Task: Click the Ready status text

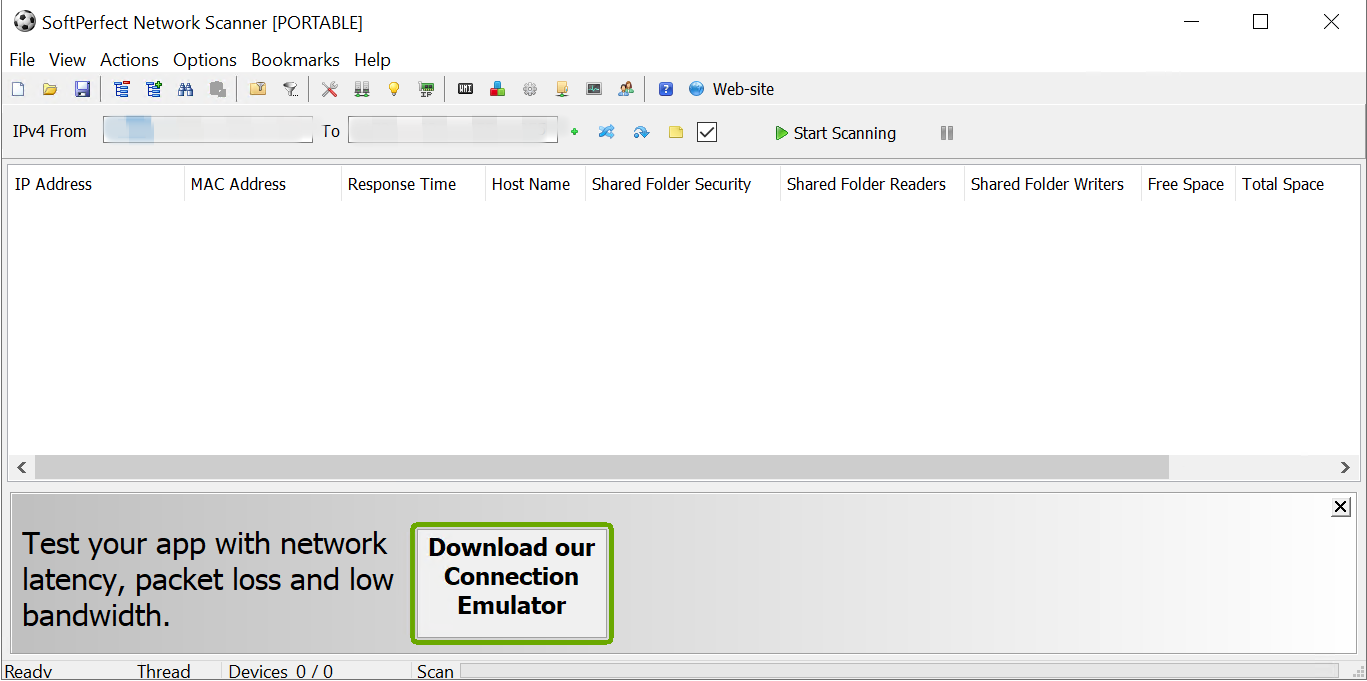Action: pos(28,671)
